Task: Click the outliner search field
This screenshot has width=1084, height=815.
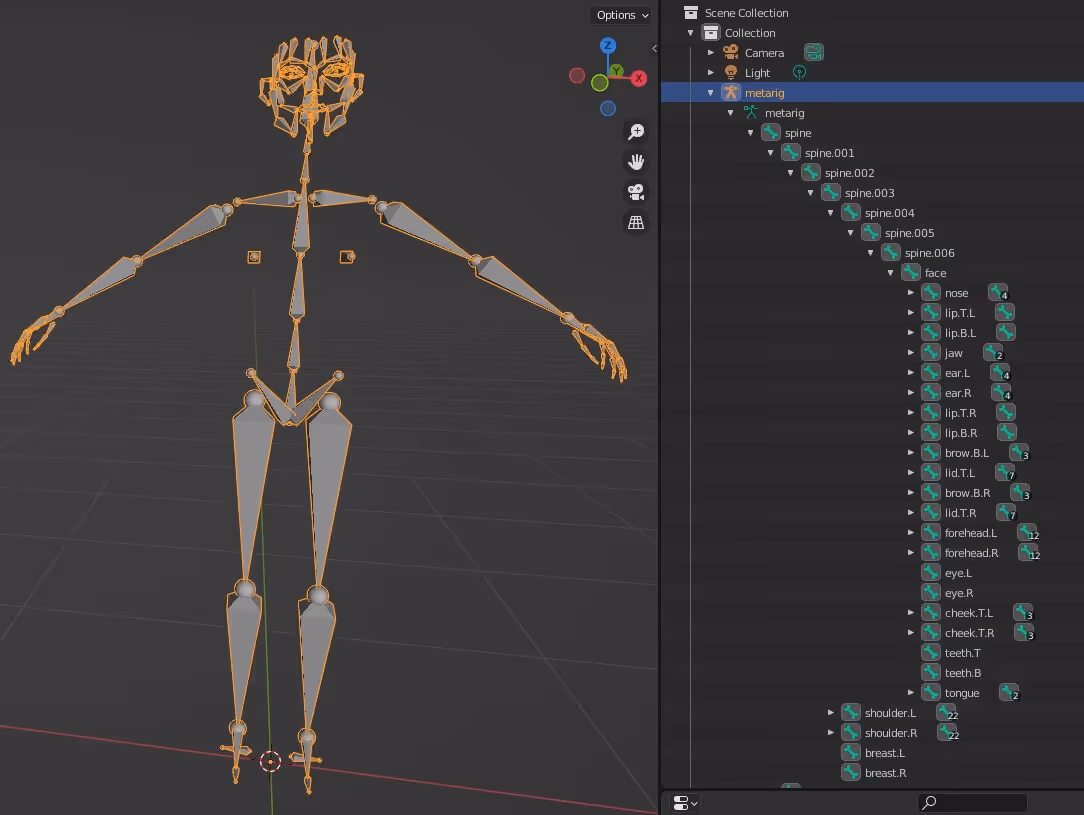Action: pos(972,802)
